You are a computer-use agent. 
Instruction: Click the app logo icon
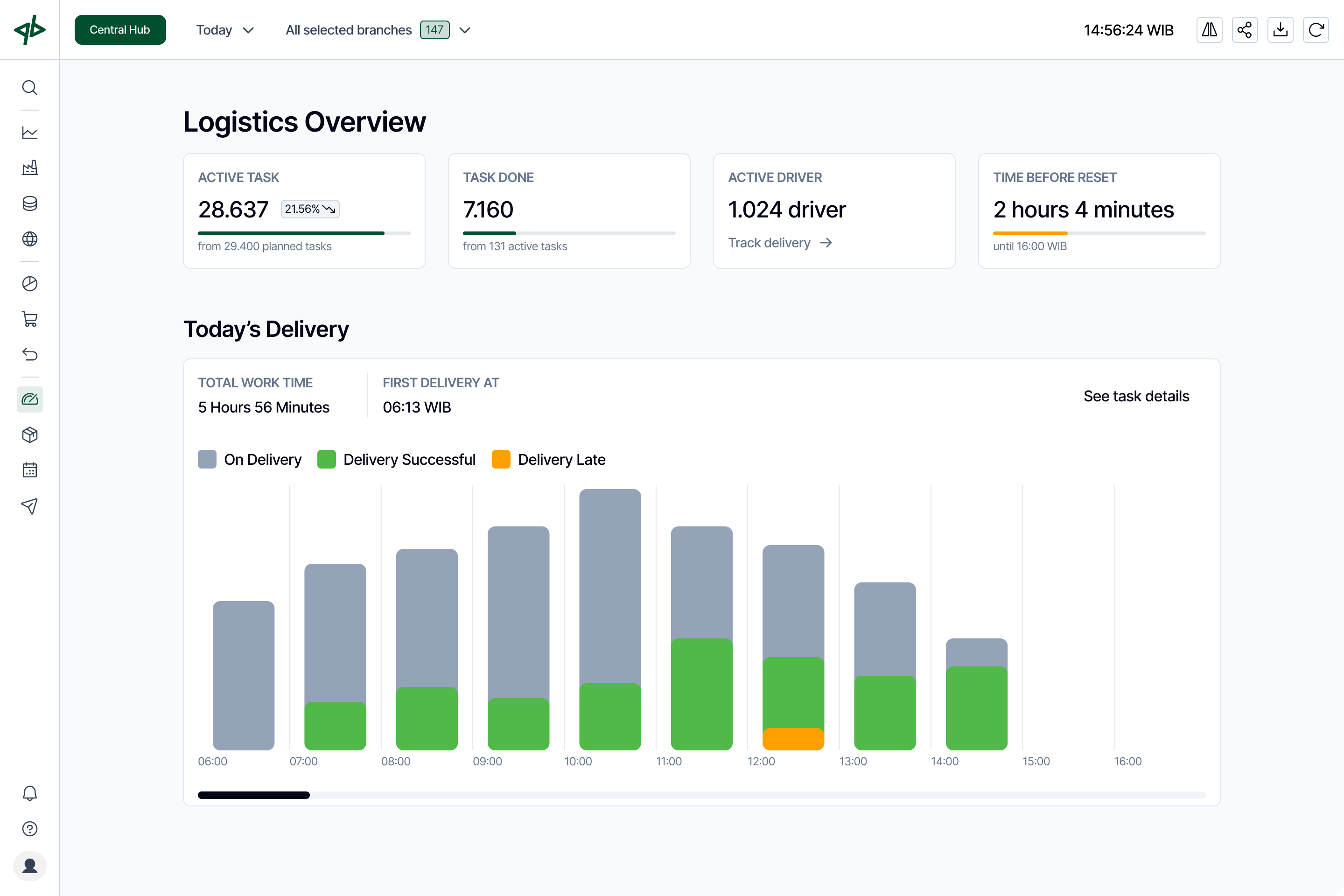point(30,30)
